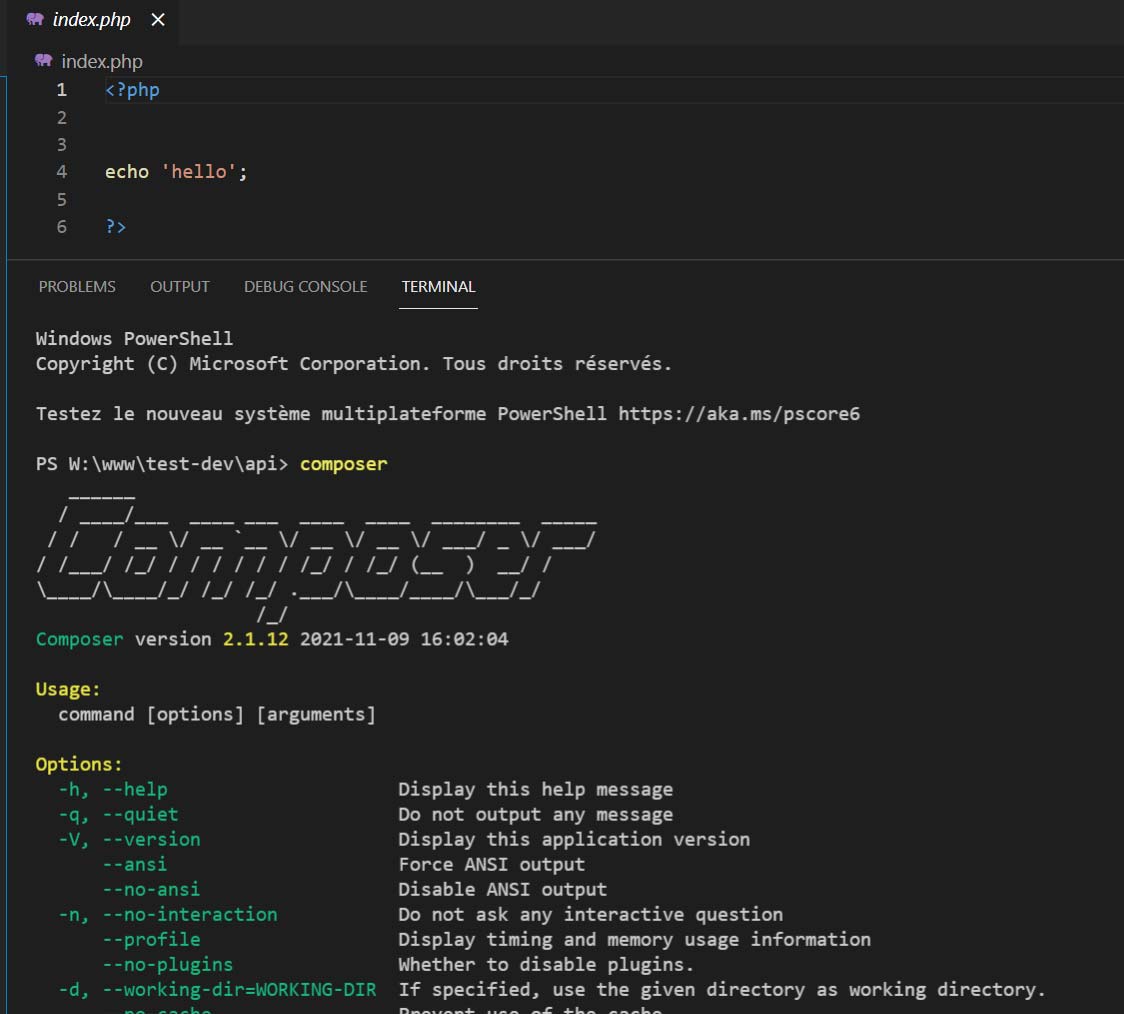The height and width of the screenshot is (1014, 1124).
Task: Click the --no-ansi option text
Action: 151,890
